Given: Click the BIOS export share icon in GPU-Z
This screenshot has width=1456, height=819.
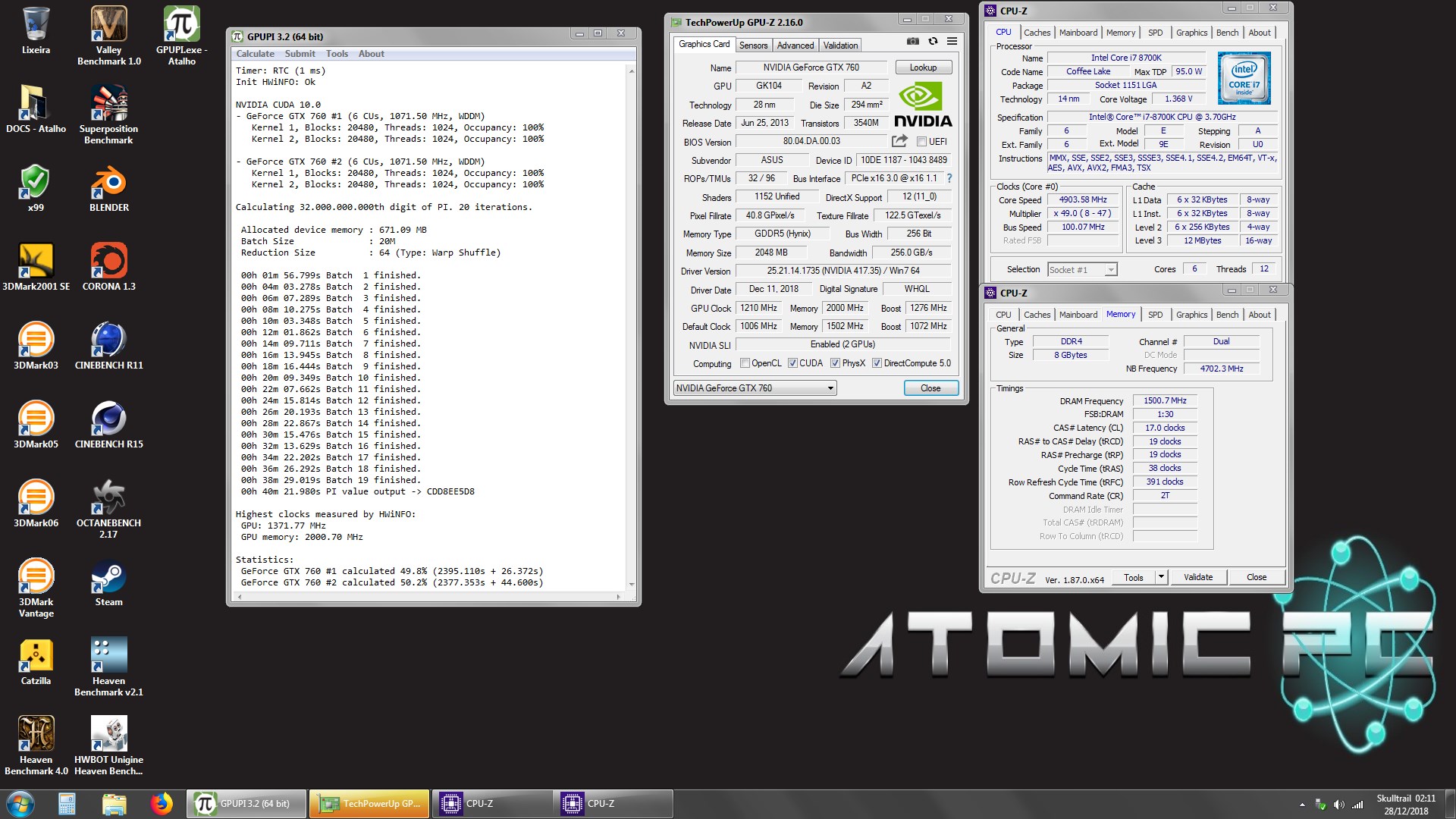Looking at the screenshot, I should [x=899, y=141].
